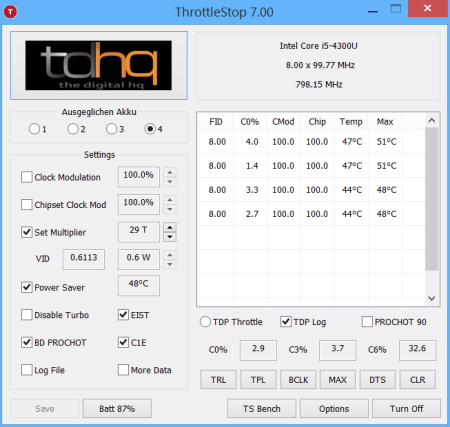
Task: Click the Chip column header
Action: point(317,122)
